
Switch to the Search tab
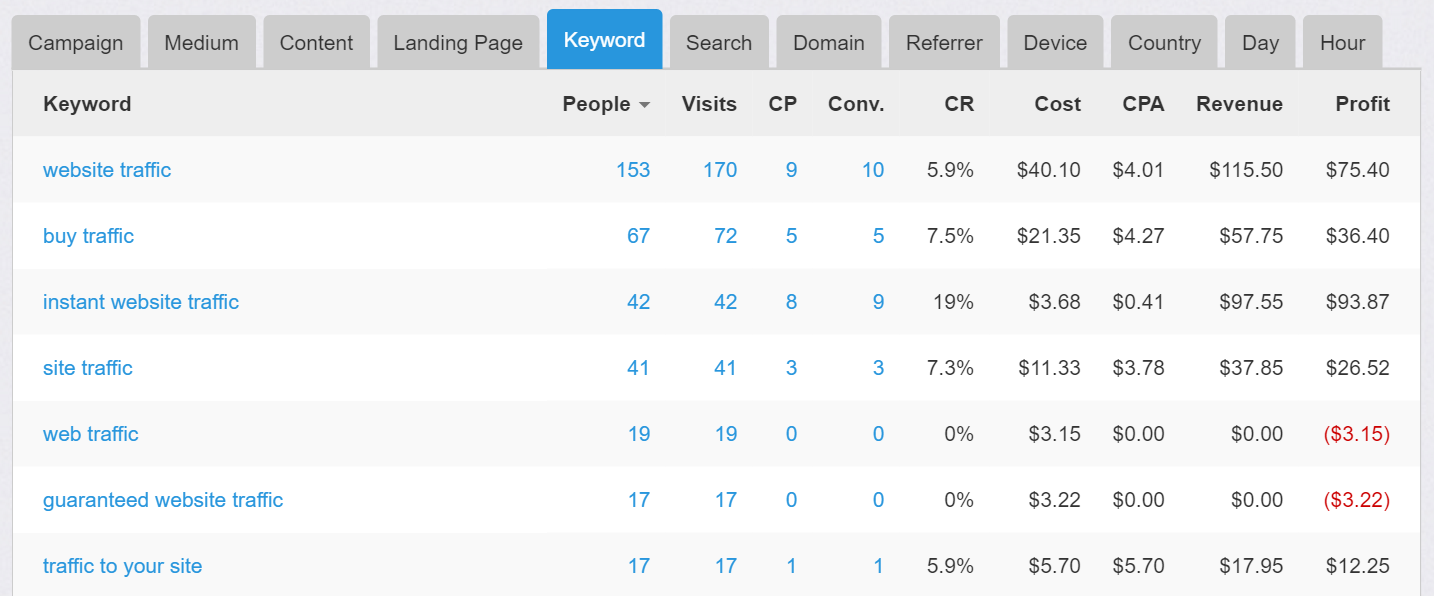719,43
